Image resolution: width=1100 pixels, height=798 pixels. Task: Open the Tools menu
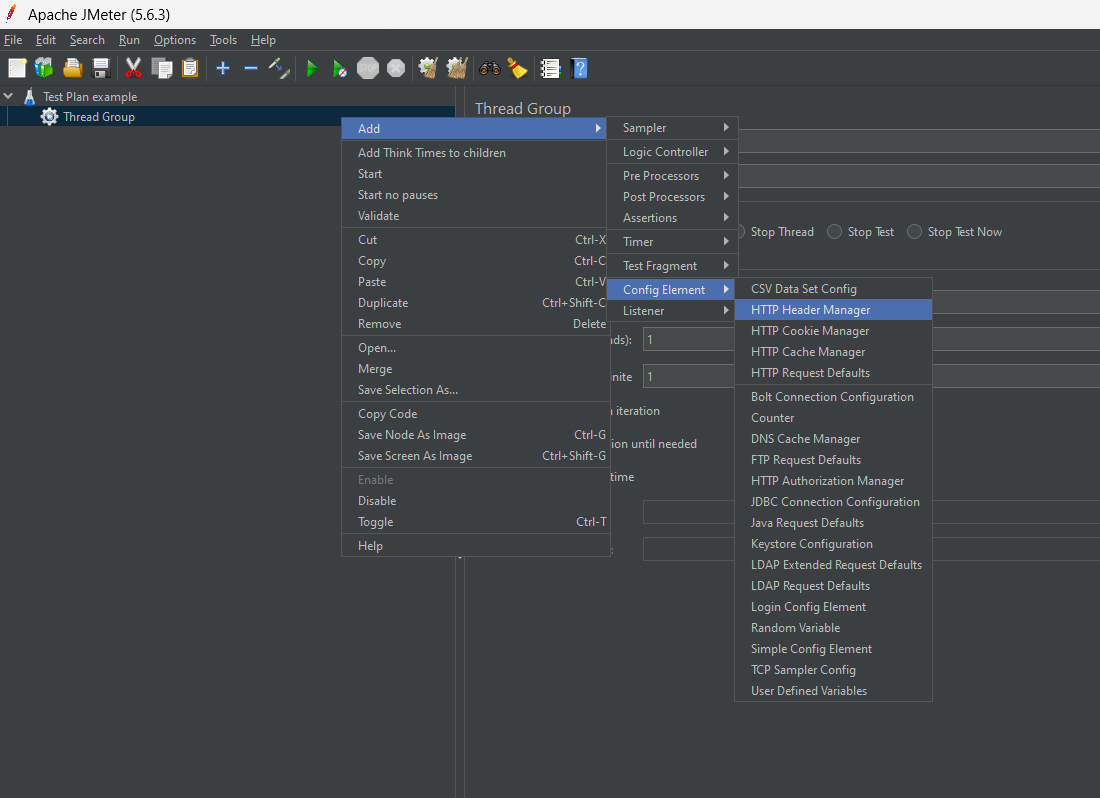pyautogui.click(x=223, y=40)
